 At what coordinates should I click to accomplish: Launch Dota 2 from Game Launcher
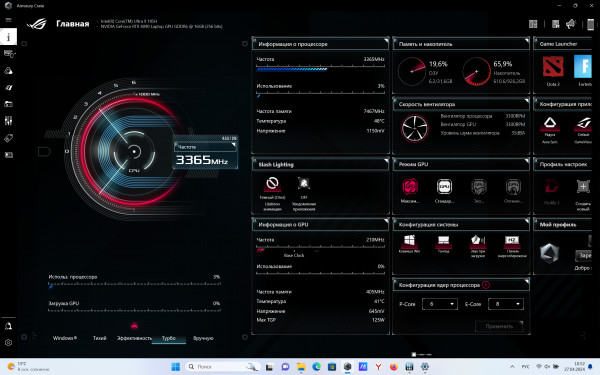[553, 67]
